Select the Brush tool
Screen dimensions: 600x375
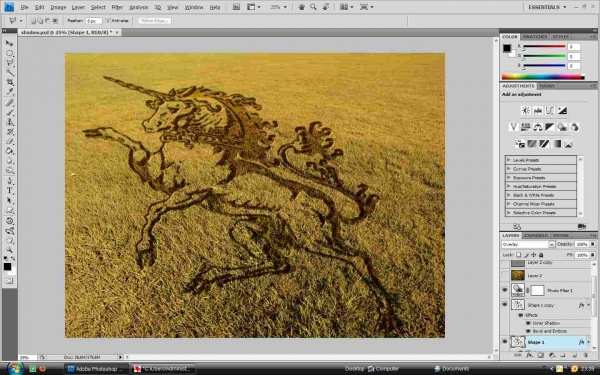(10, 112)
